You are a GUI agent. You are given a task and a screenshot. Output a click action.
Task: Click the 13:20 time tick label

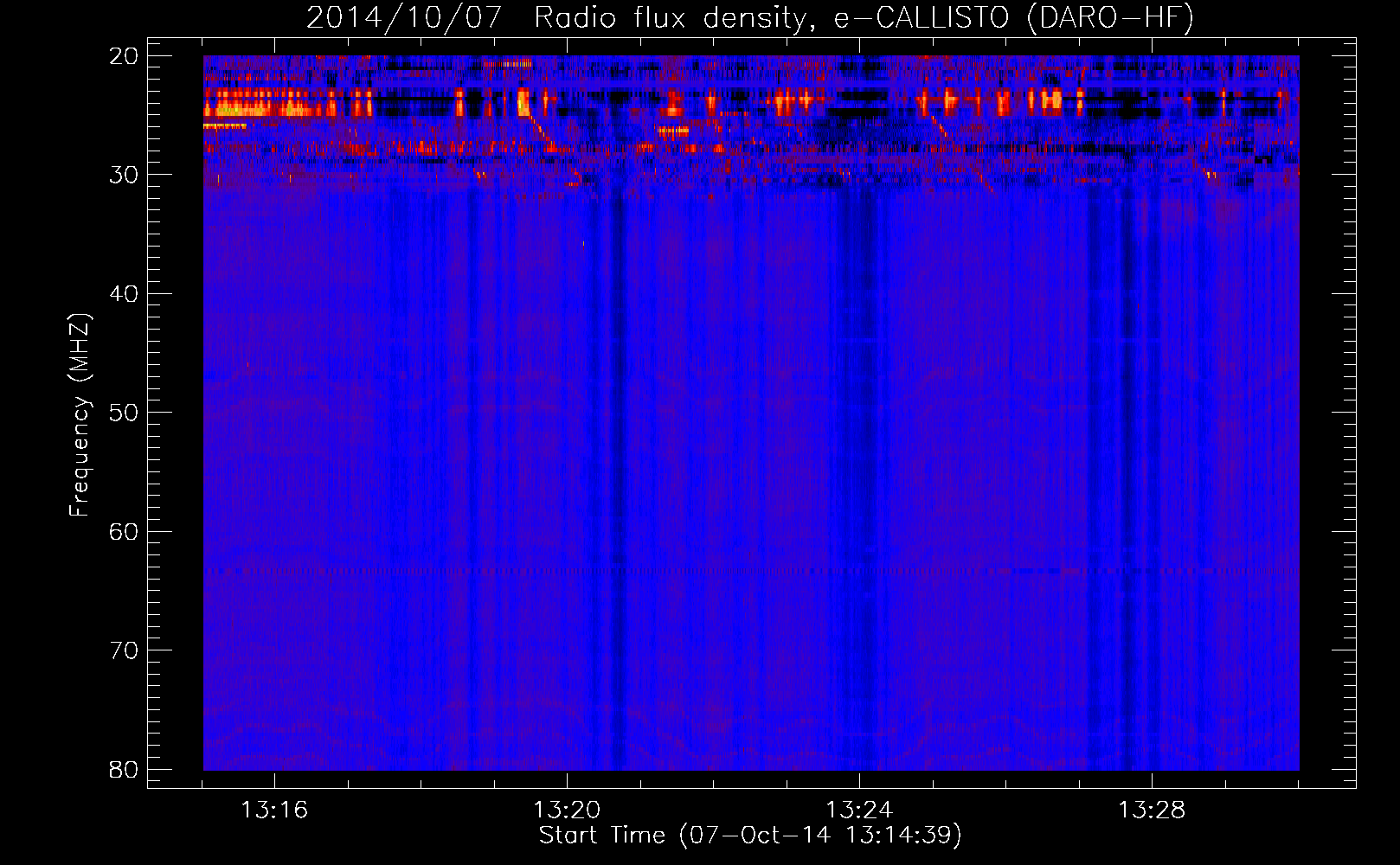567,811
